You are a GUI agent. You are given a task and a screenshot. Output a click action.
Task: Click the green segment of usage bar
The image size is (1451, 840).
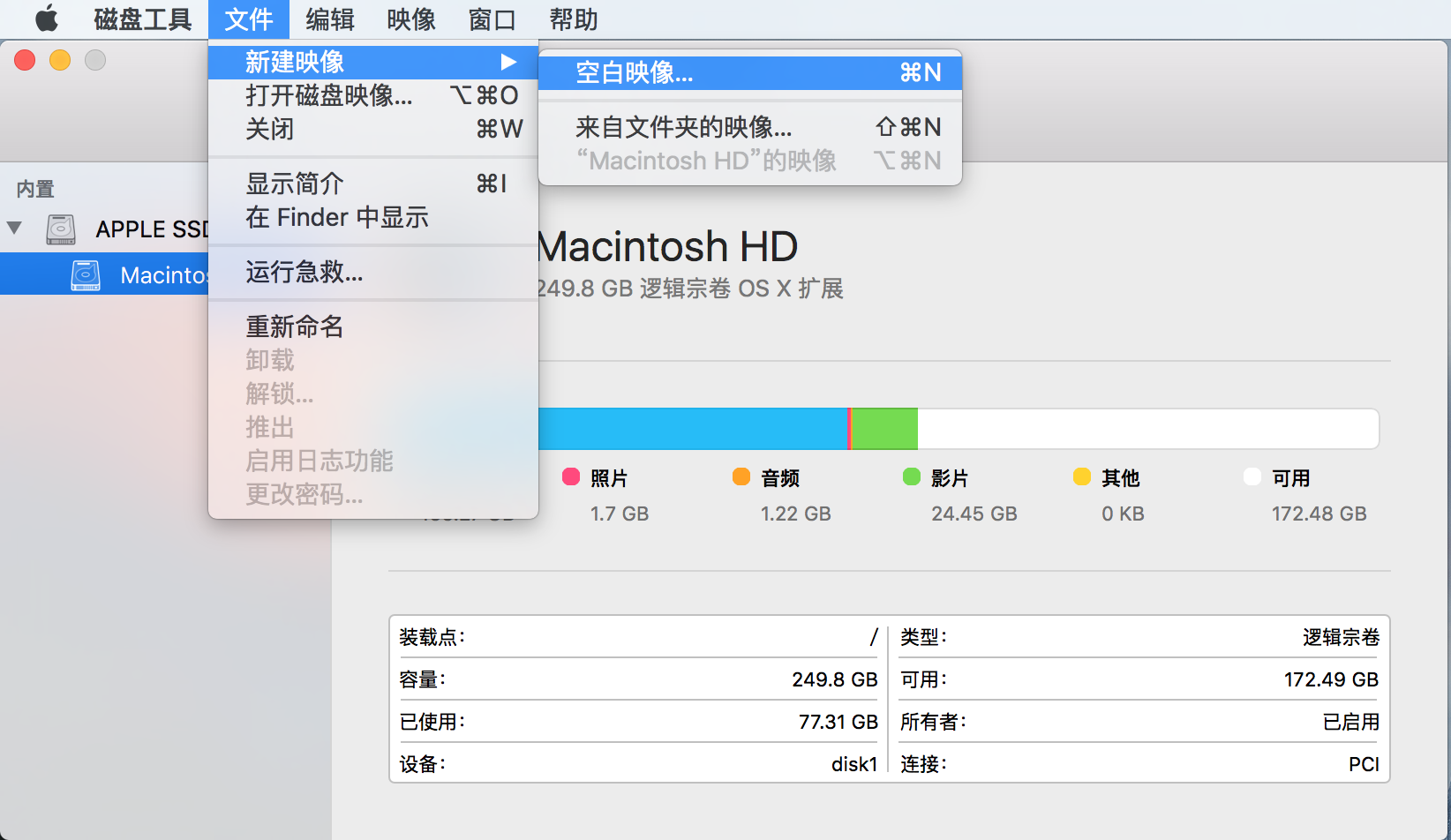[884, 429]
